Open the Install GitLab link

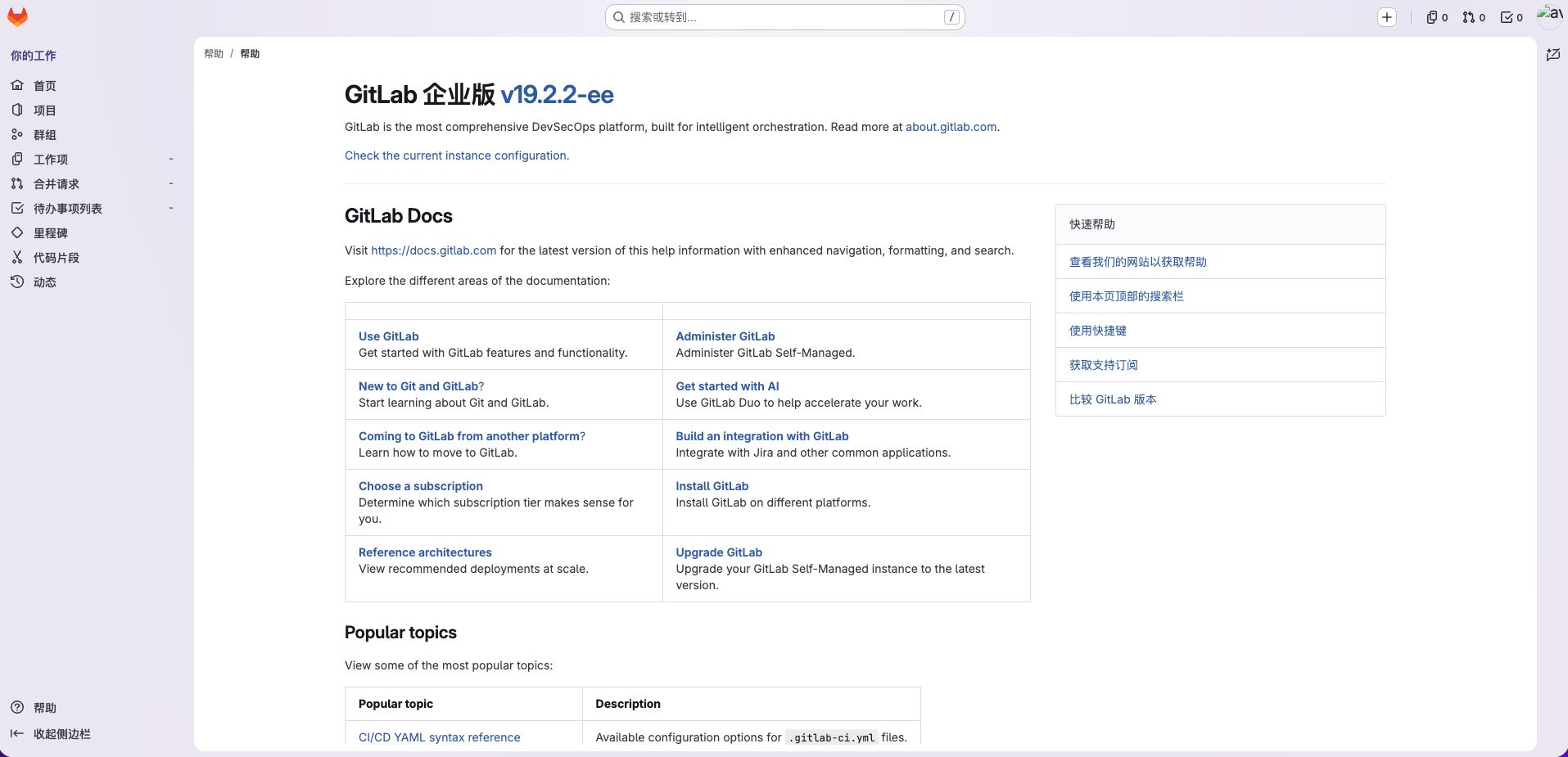point(712,486)
